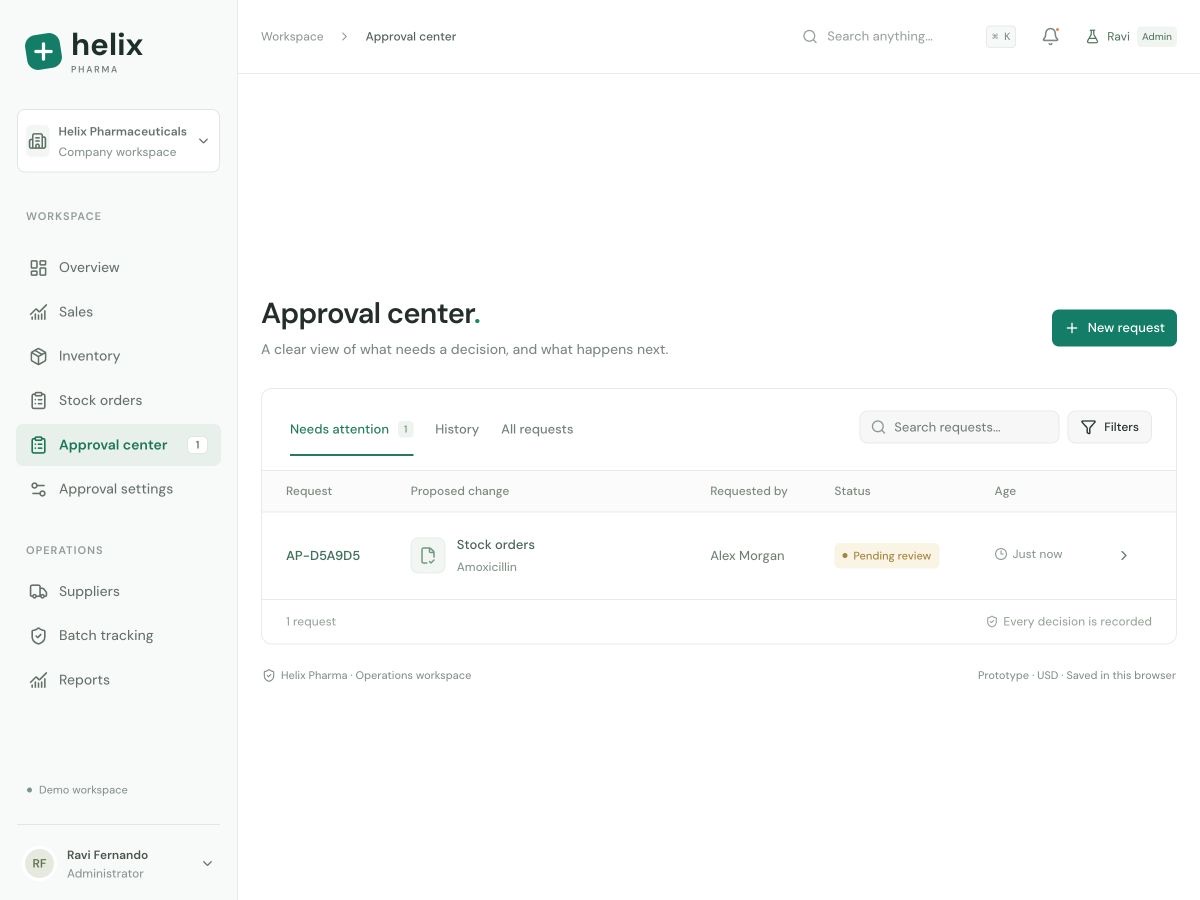This screenshot has height=900, width=1200.
Task: Click the Inventory box icon
Action: (38, 356)
